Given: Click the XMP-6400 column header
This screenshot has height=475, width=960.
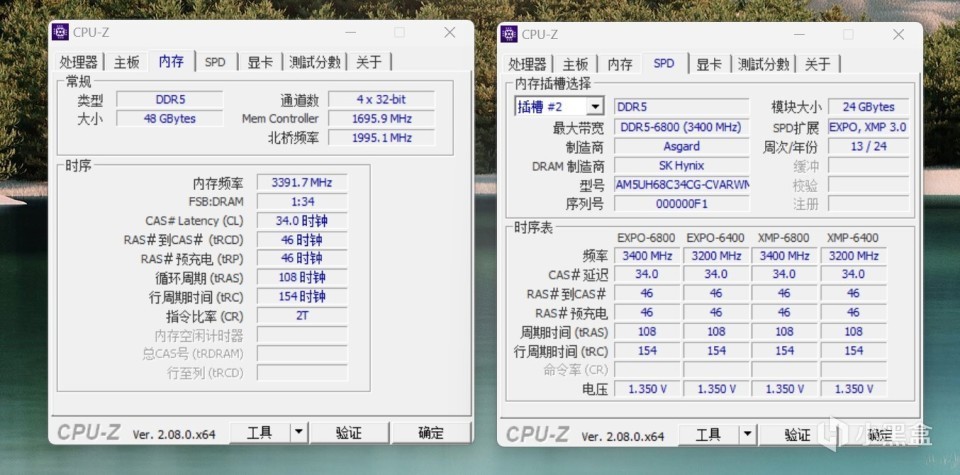Looking at the screenshot, I should (x=853, y=238).
